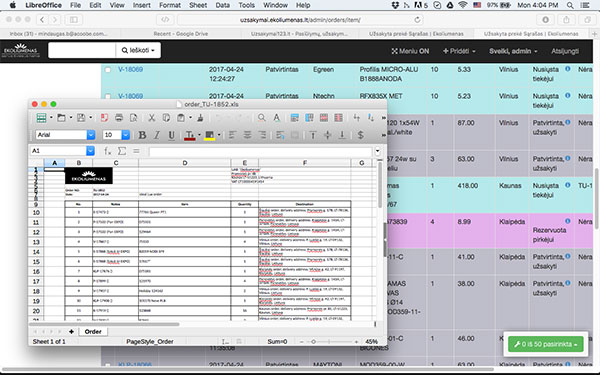The height and width of the screenshot is (375, 600).
Task: Select column D header
Action: [184, 163]
